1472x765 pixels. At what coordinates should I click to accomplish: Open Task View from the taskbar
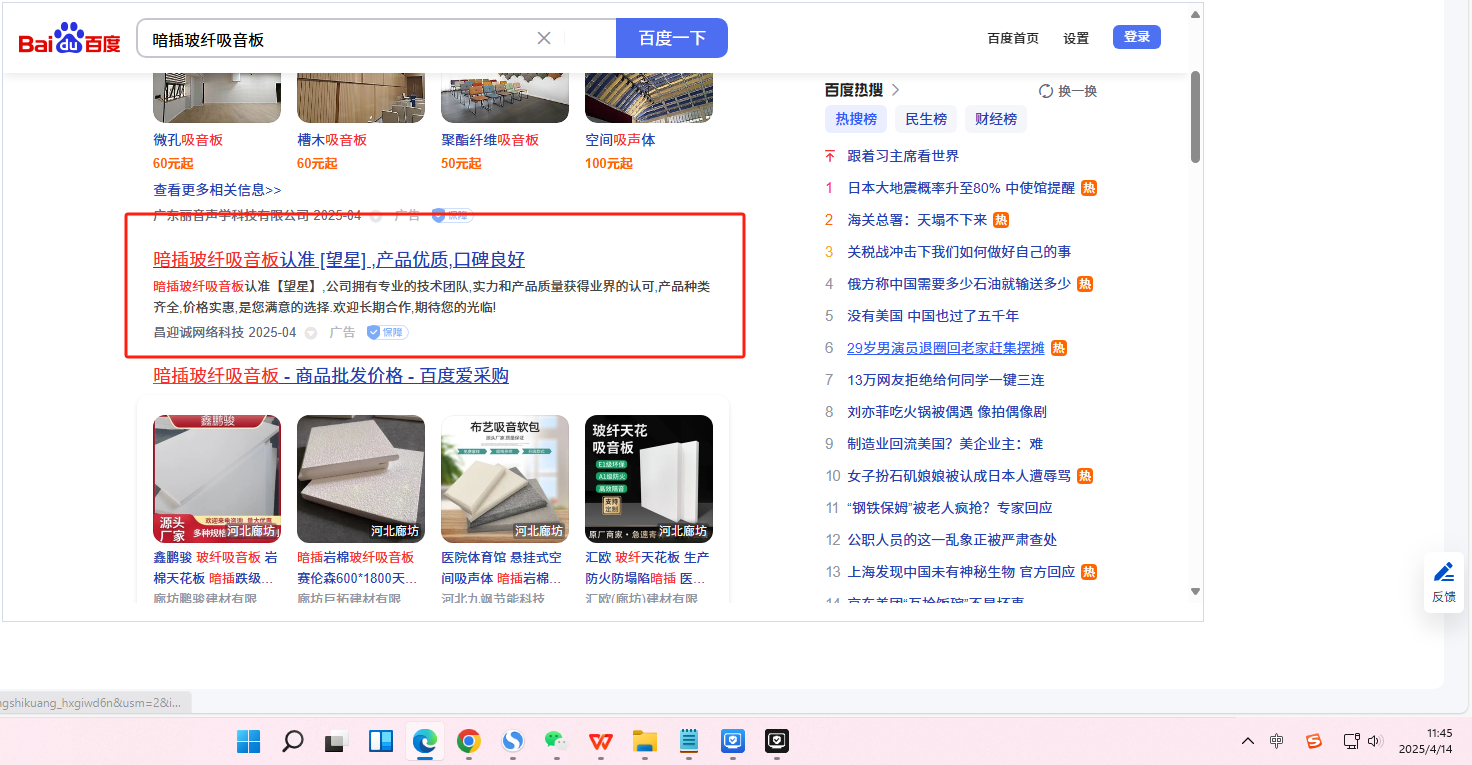(x=336, y=741)
